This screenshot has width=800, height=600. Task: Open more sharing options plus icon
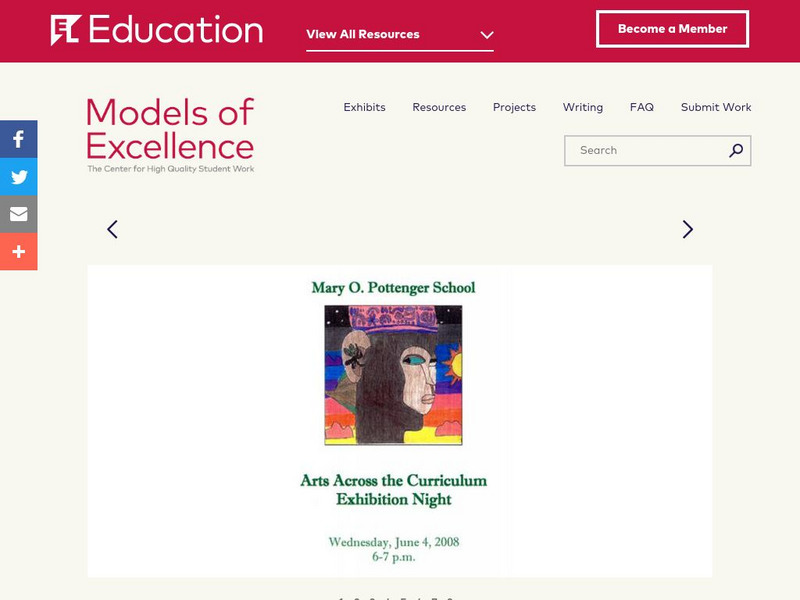(18, 252)
